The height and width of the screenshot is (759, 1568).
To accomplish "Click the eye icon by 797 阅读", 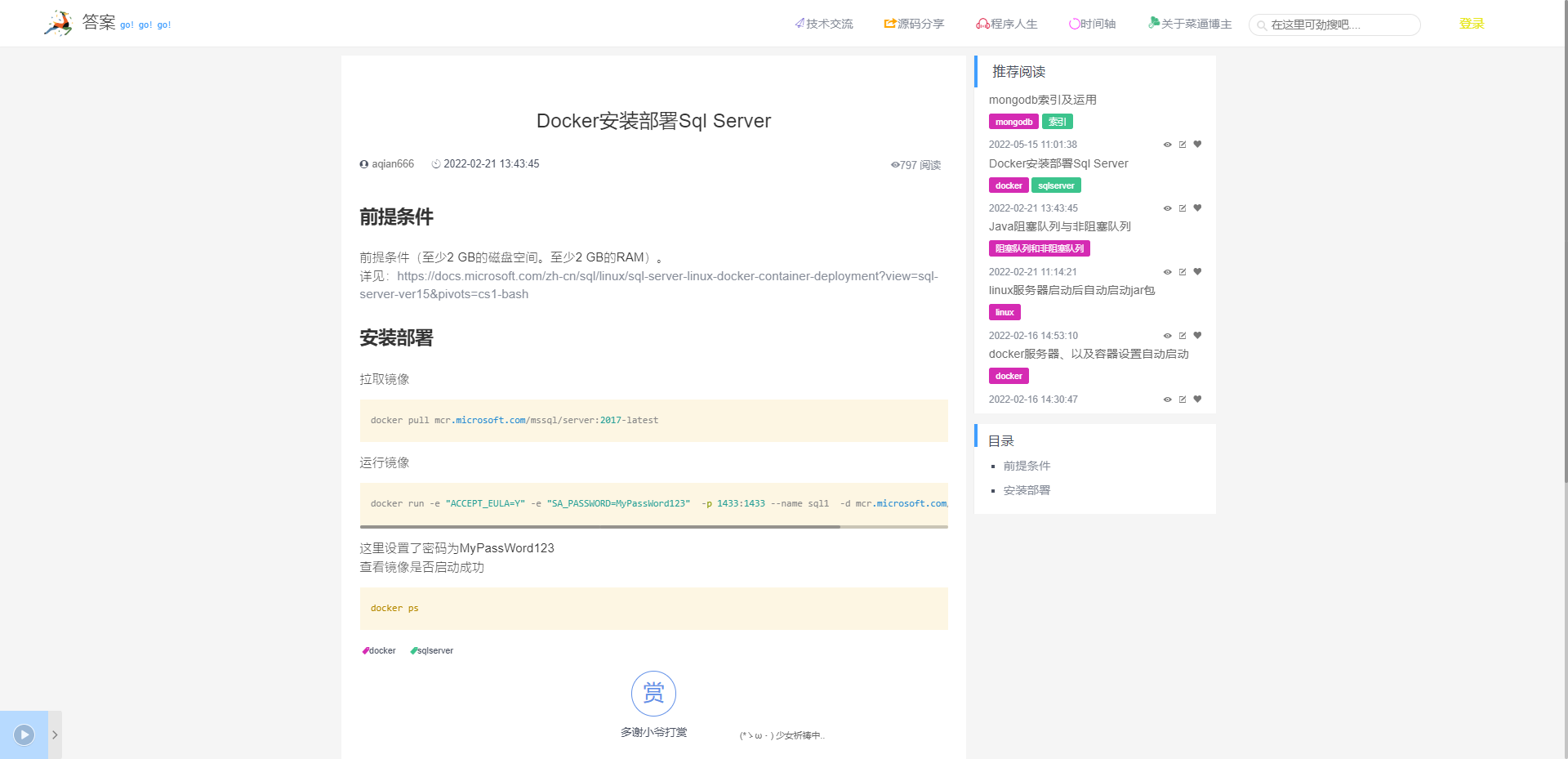I will pyautogui.click(x=895, y=165).
